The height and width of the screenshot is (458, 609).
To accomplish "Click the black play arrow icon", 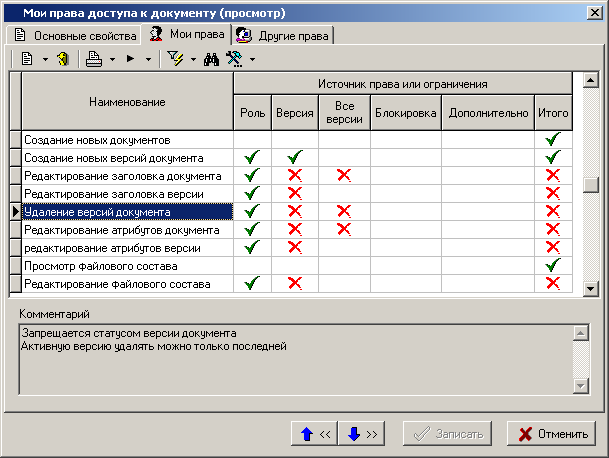I will pos(130,60).
